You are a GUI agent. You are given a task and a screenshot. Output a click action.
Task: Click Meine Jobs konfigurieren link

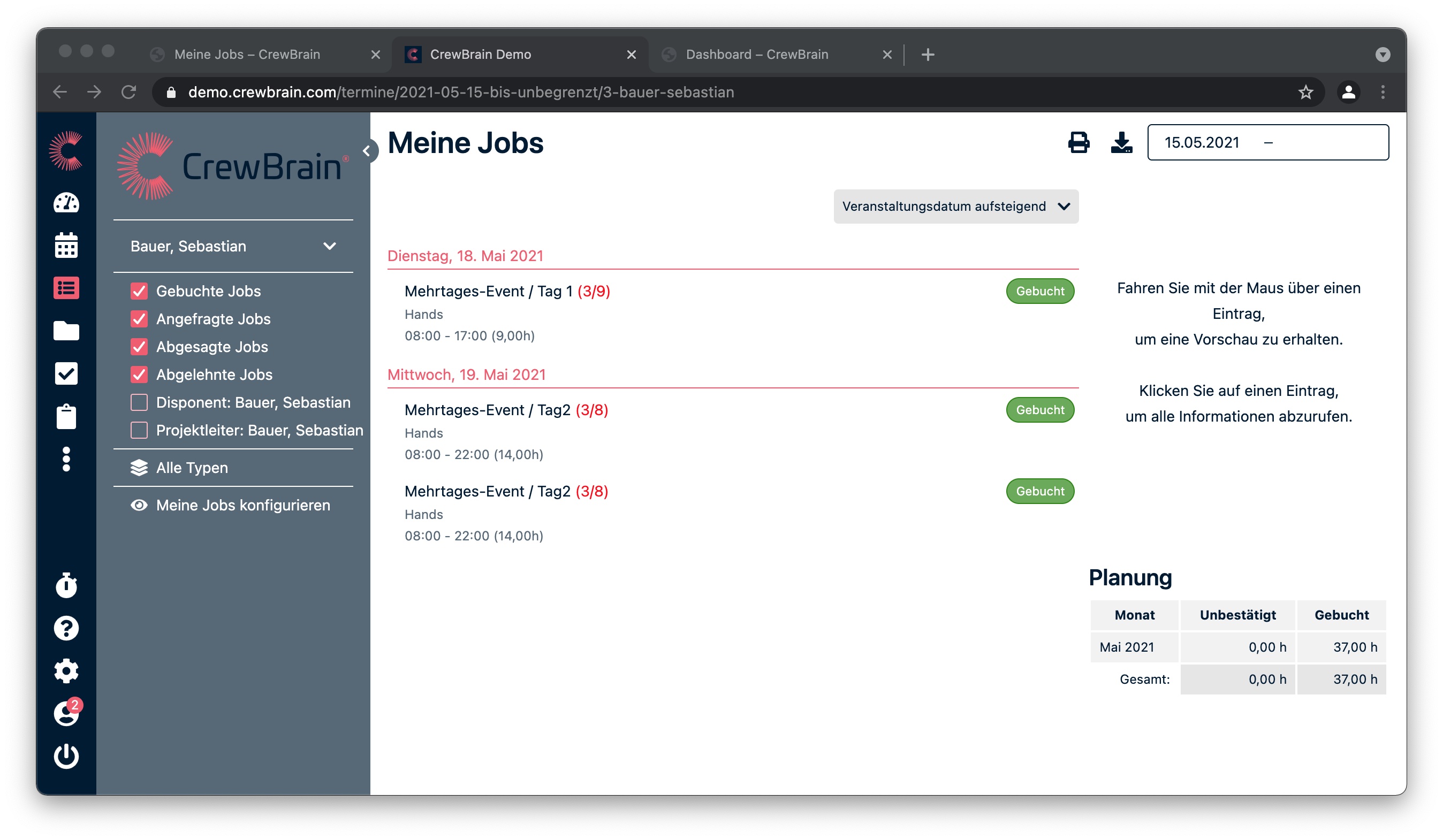coord(243,505)
